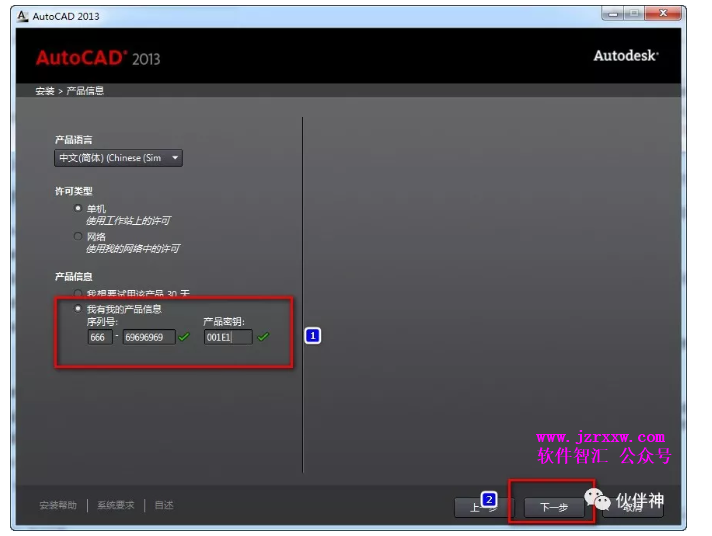Click the 许可类型 heading
This screenshot has height=536, width=712.
74,191
